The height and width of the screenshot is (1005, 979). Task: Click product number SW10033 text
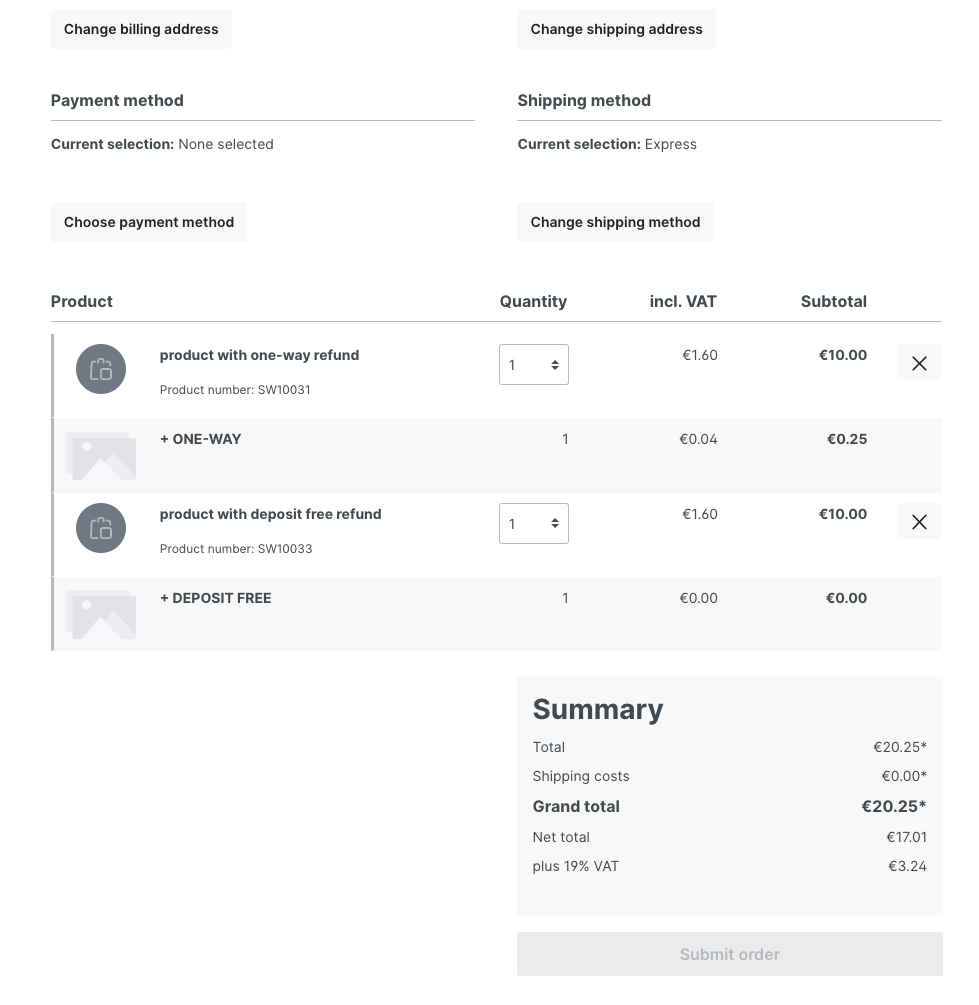click(235, 549)
